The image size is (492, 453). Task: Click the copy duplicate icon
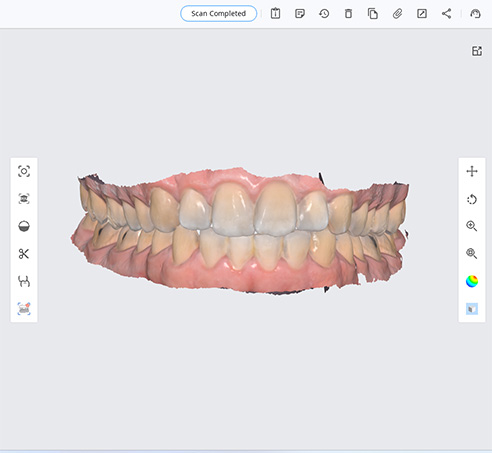click(373, 14)
